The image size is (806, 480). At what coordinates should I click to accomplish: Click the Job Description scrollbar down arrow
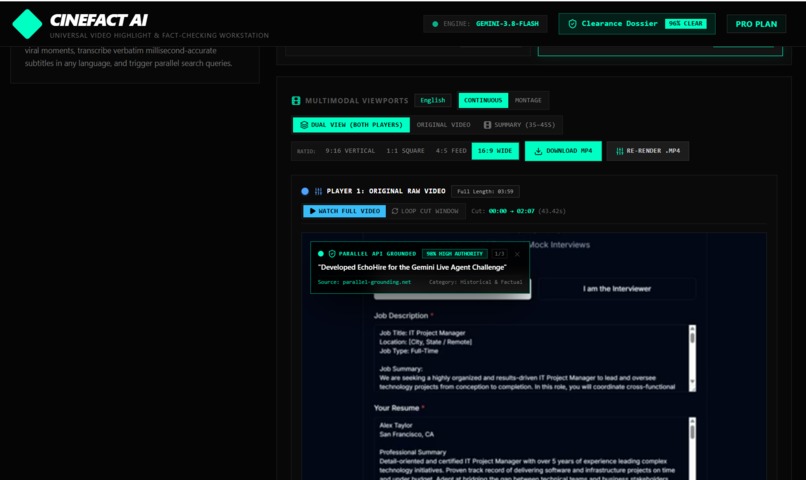[x=692, y=382]
